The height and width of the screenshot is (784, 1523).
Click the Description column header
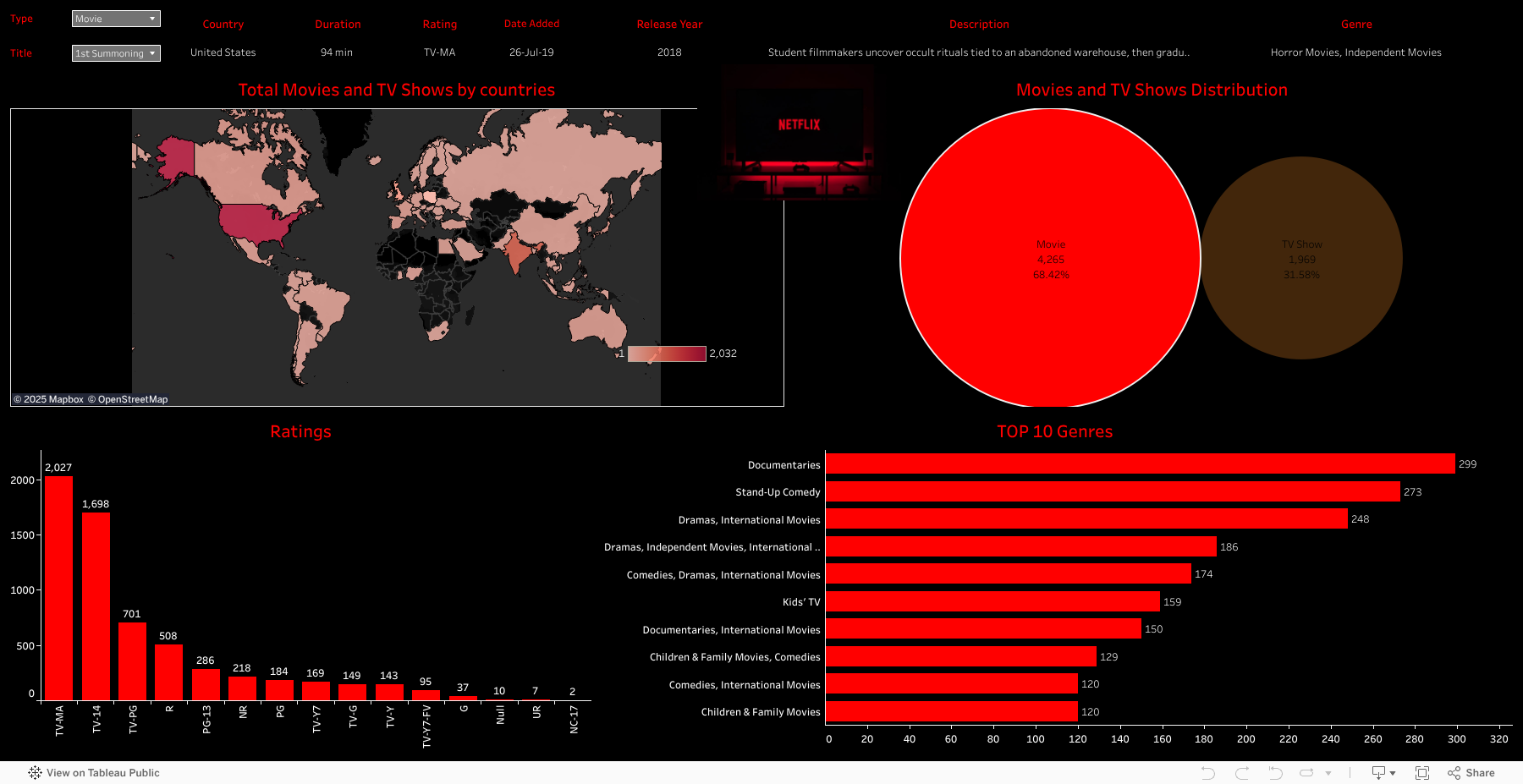point(979,25)
